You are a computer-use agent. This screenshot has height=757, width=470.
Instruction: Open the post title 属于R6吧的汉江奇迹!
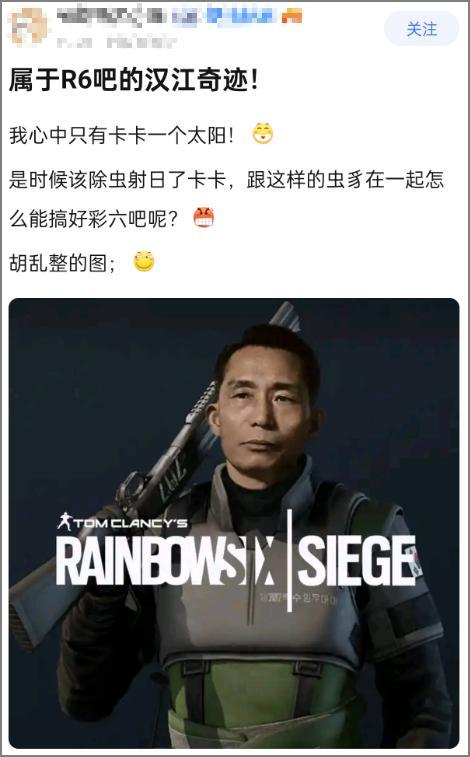[134, 80]
